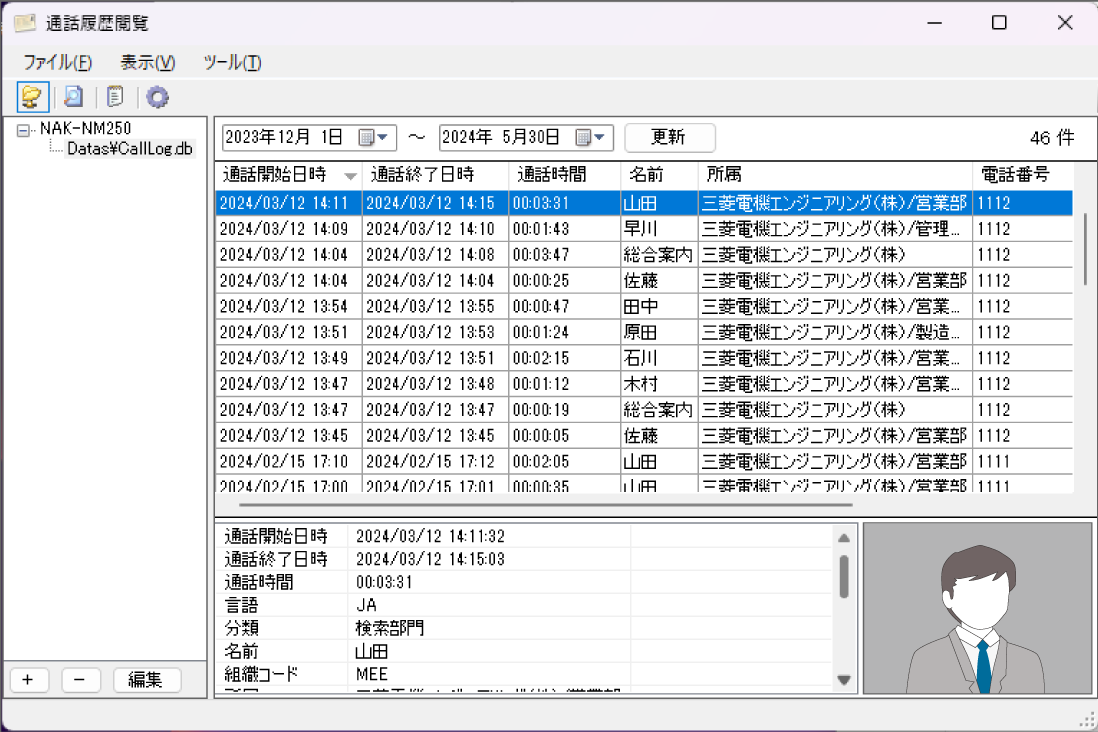Click the user avatar photo
Screen dimensions: 1098x732
click(977, 608)
